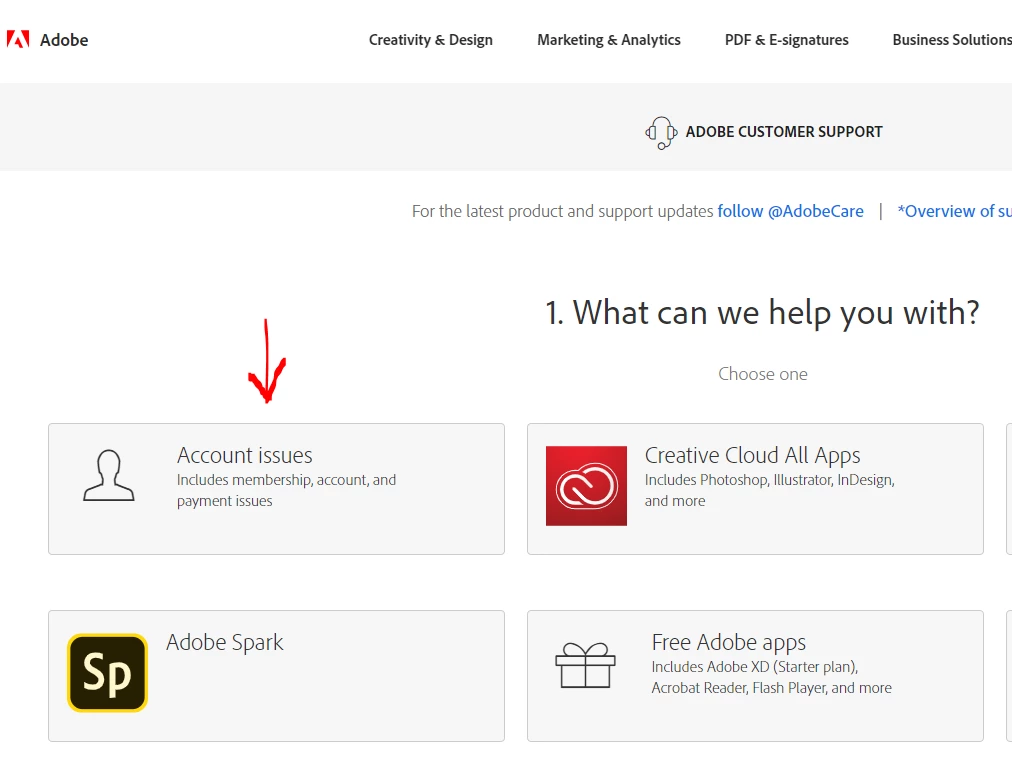Click the customer support headset icon

click(x=661, y=132)
